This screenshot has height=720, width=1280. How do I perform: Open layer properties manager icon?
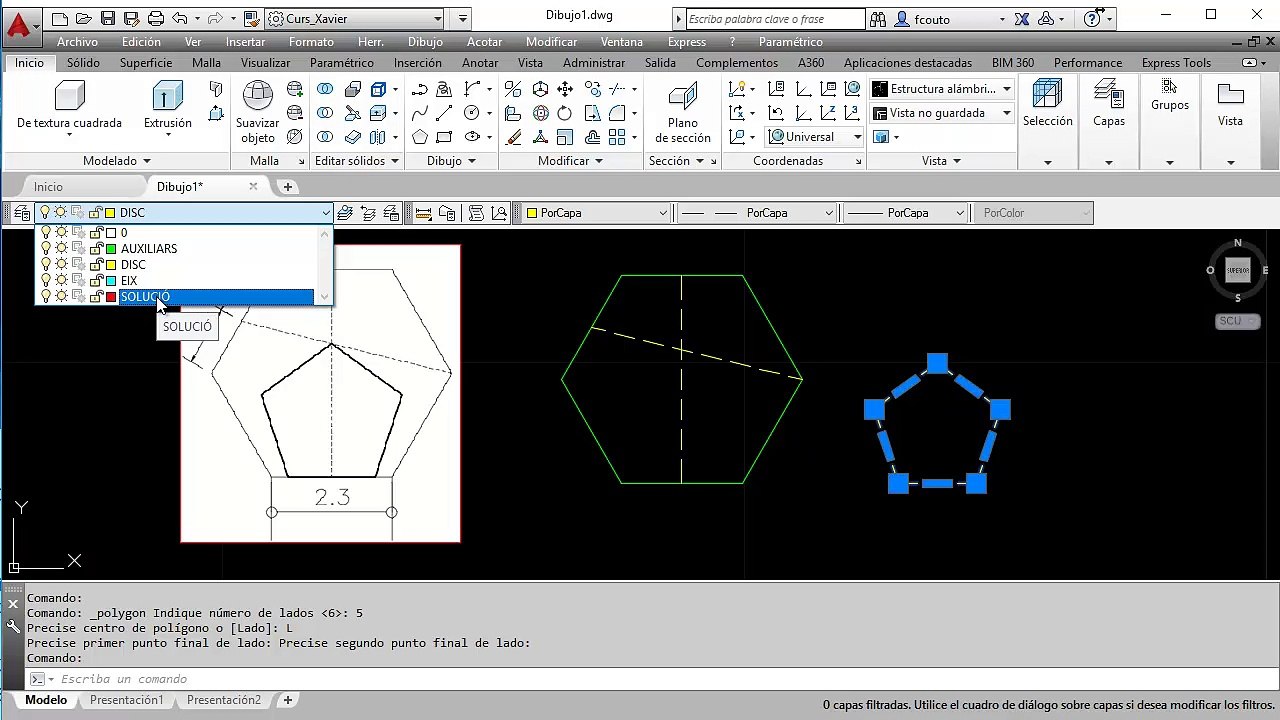pos(22,213)
